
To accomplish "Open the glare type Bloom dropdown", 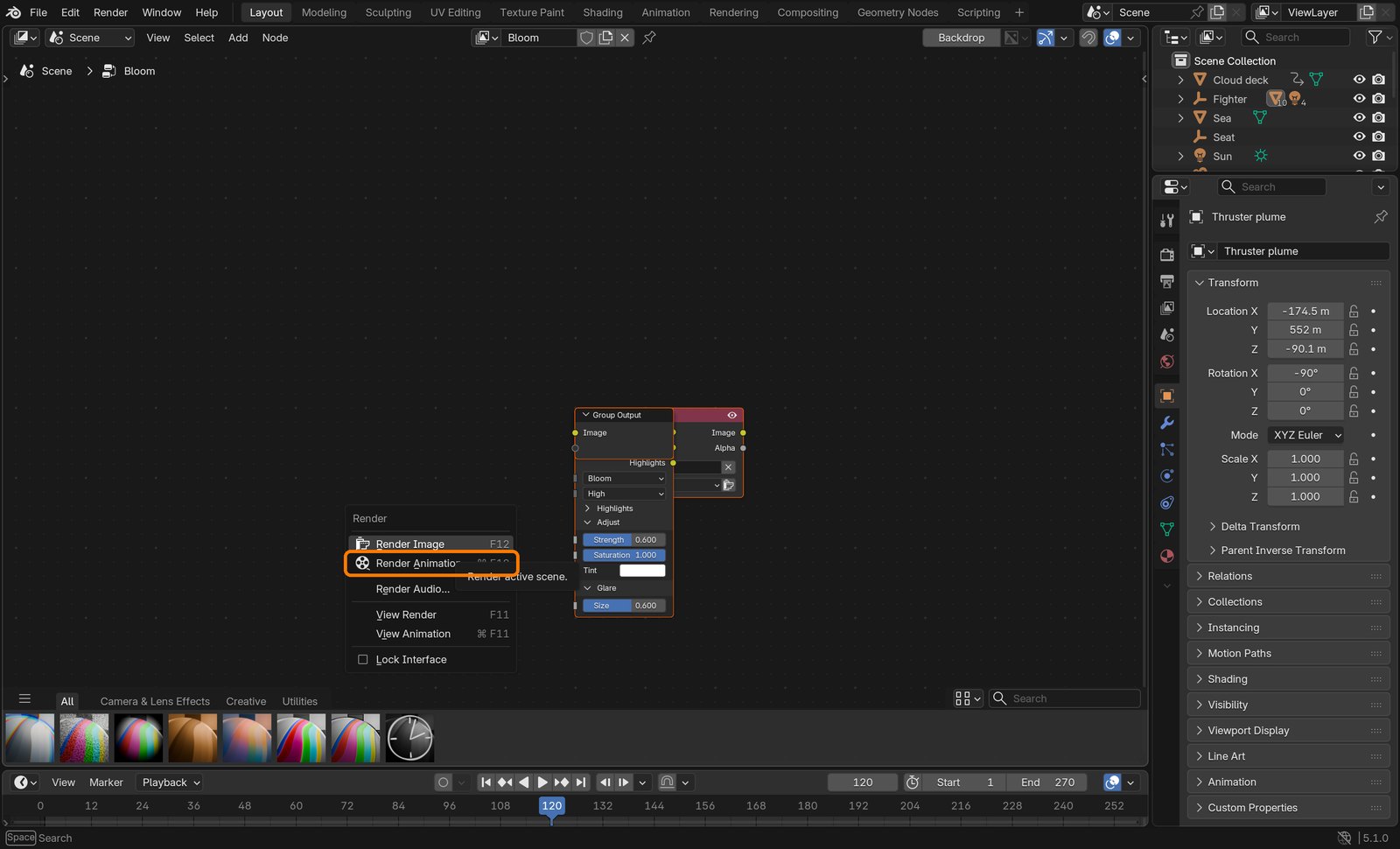I will (625, 479).
